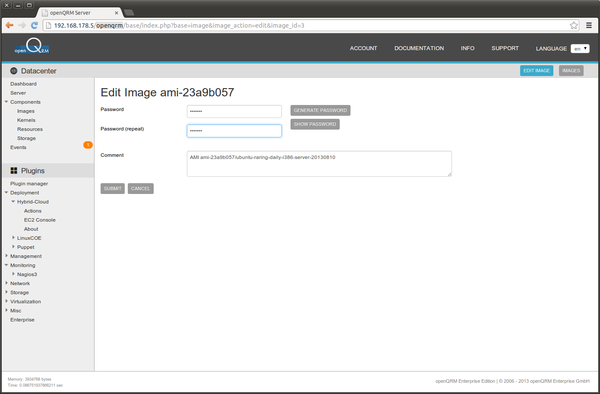600x394 pixels.
Task: Collapse the Components tree node
Action: tap(6, 102)
